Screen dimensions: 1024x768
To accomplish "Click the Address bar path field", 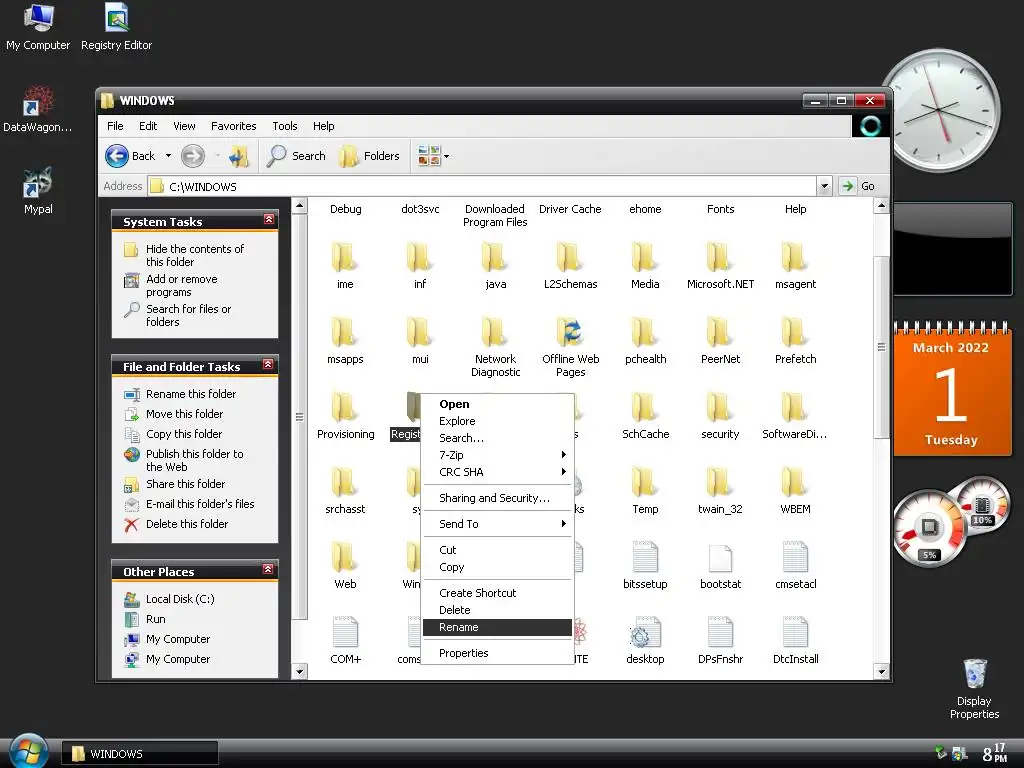I will pyautogui.click(x=482, y=186).
